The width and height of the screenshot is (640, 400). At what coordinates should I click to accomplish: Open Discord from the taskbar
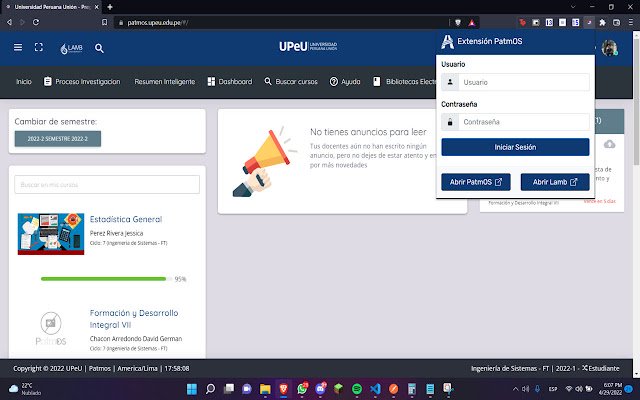(321, 389)
